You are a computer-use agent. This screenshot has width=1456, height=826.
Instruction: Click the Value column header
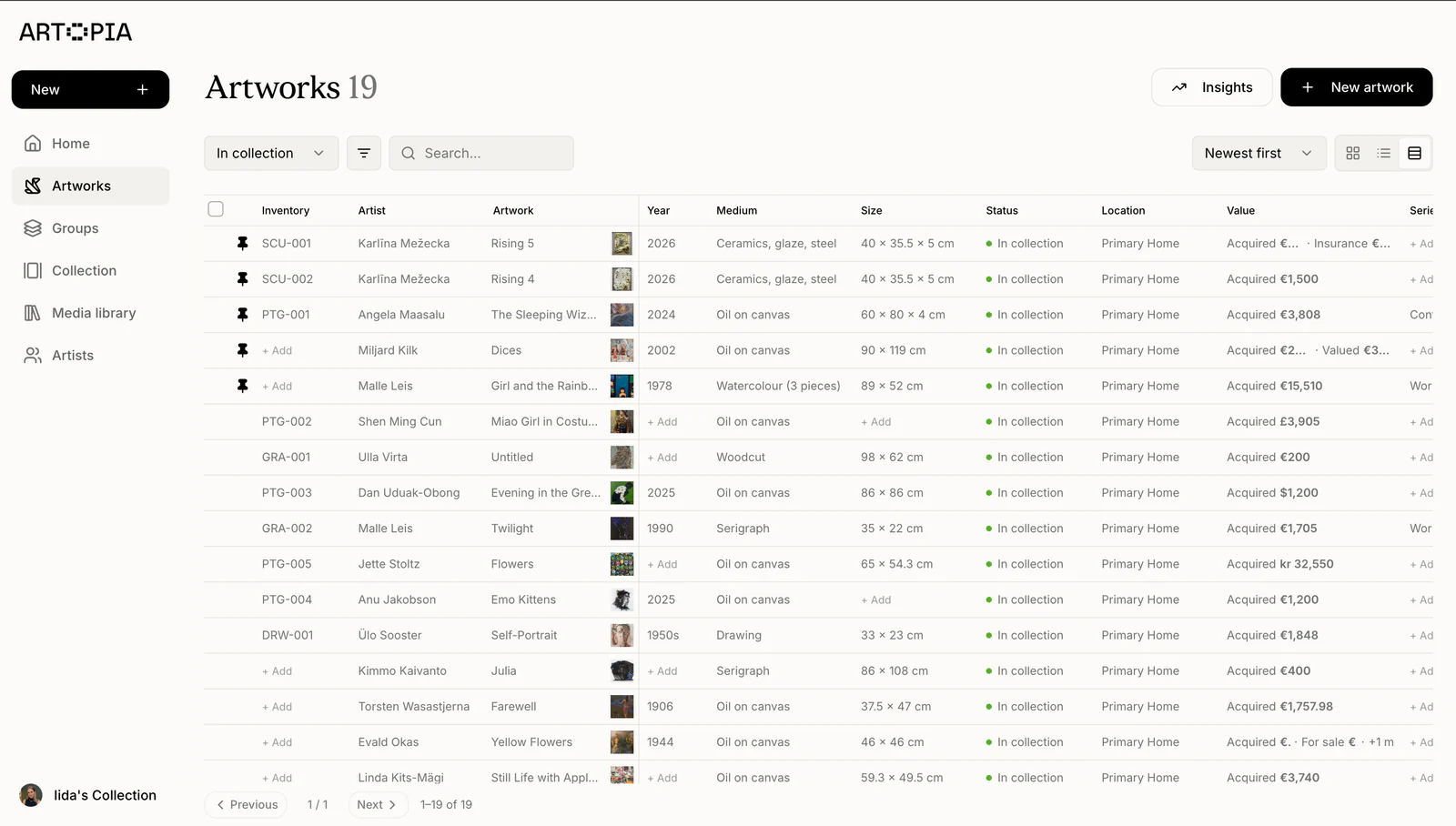[x=1240, y=210]
